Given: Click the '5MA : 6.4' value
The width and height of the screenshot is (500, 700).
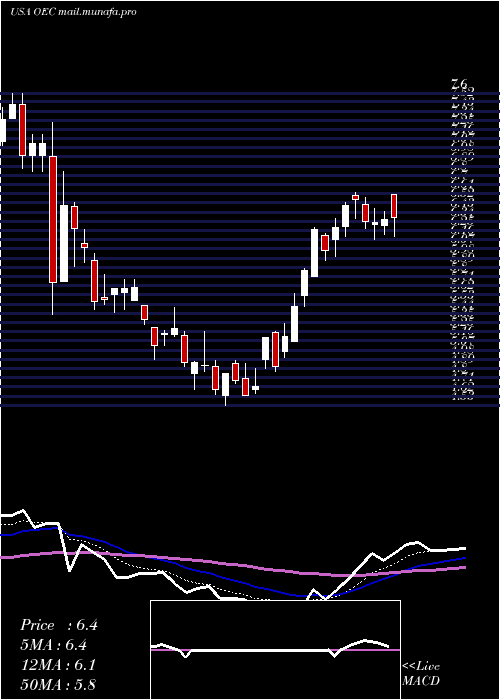Looking at the screenshot, I should pyautogui.click(x=54, y=645).
